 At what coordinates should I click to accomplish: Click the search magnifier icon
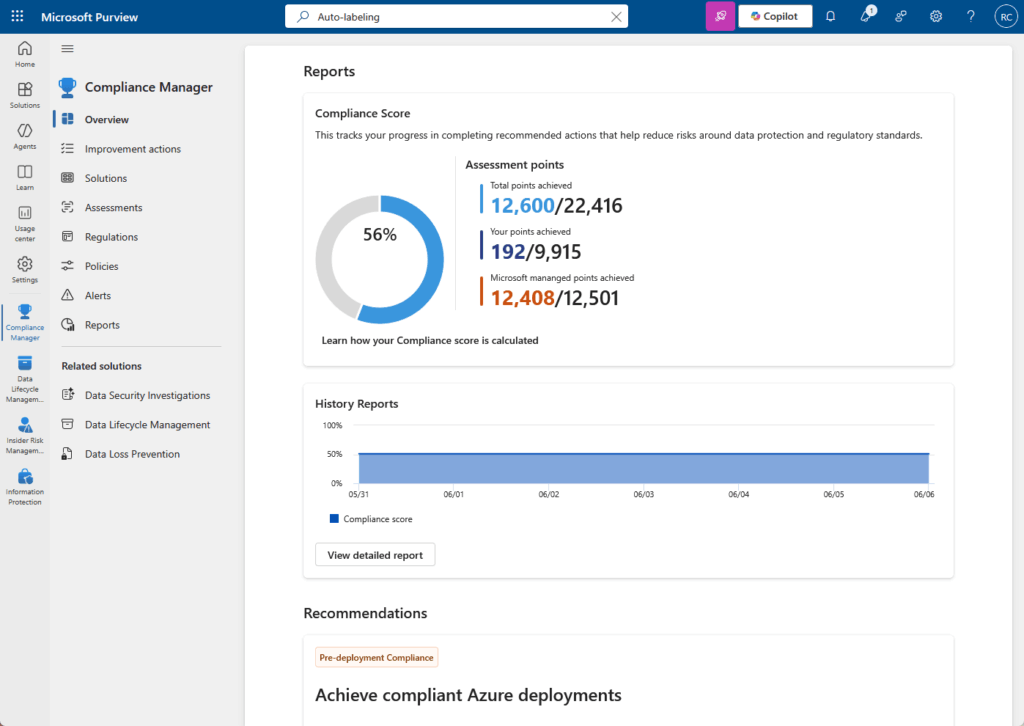(303, 16)
